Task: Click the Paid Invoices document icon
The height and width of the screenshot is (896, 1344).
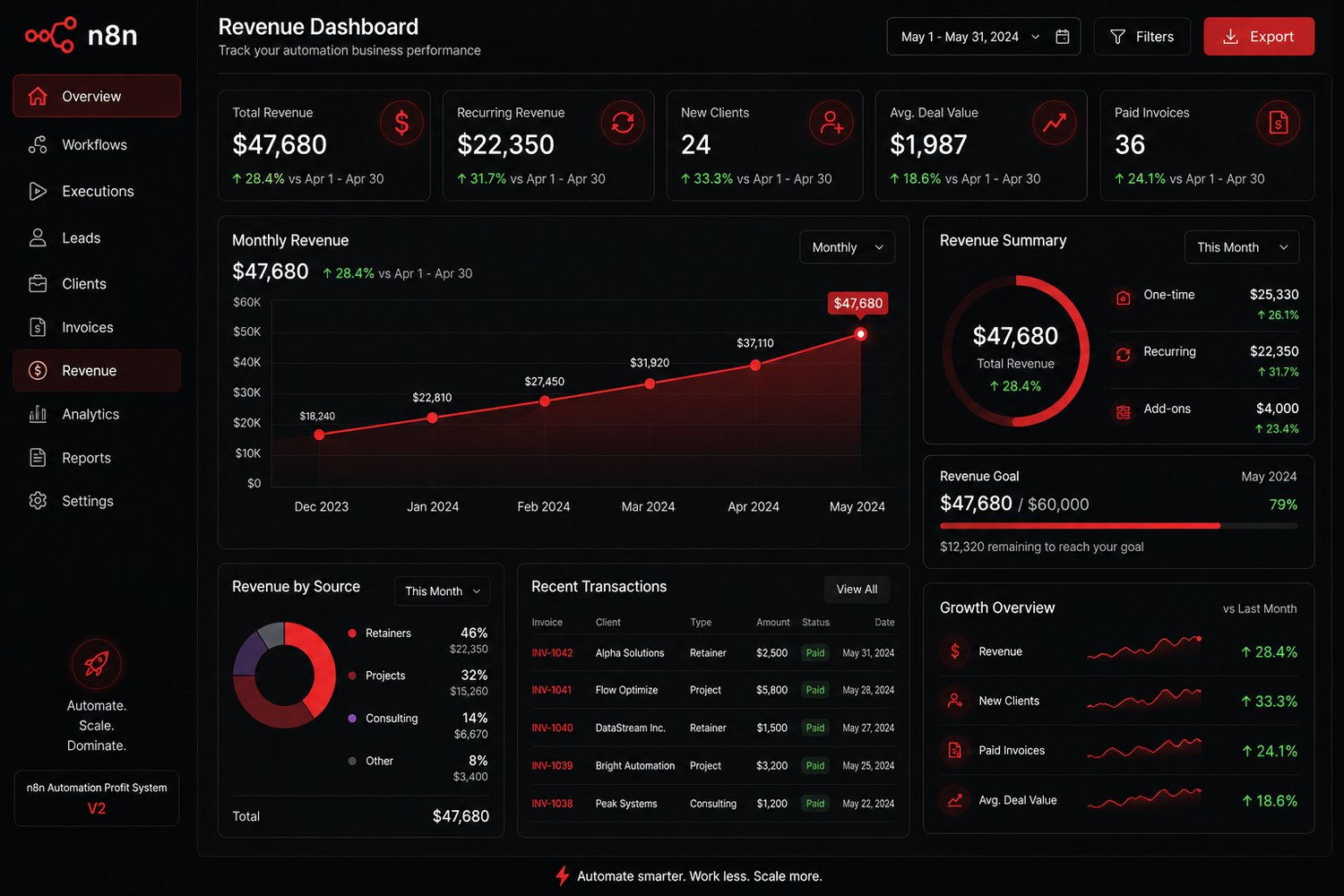Action: pos(1279,123)
